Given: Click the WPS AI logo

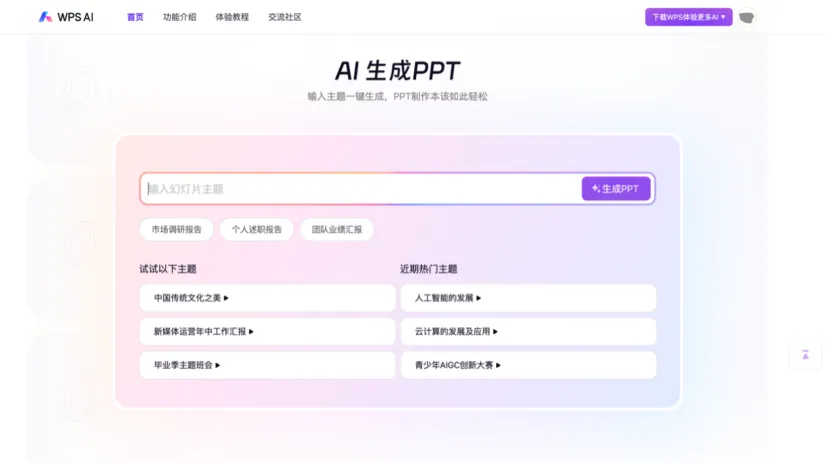Looking at the screenshot, I should (x=67, y=17).
